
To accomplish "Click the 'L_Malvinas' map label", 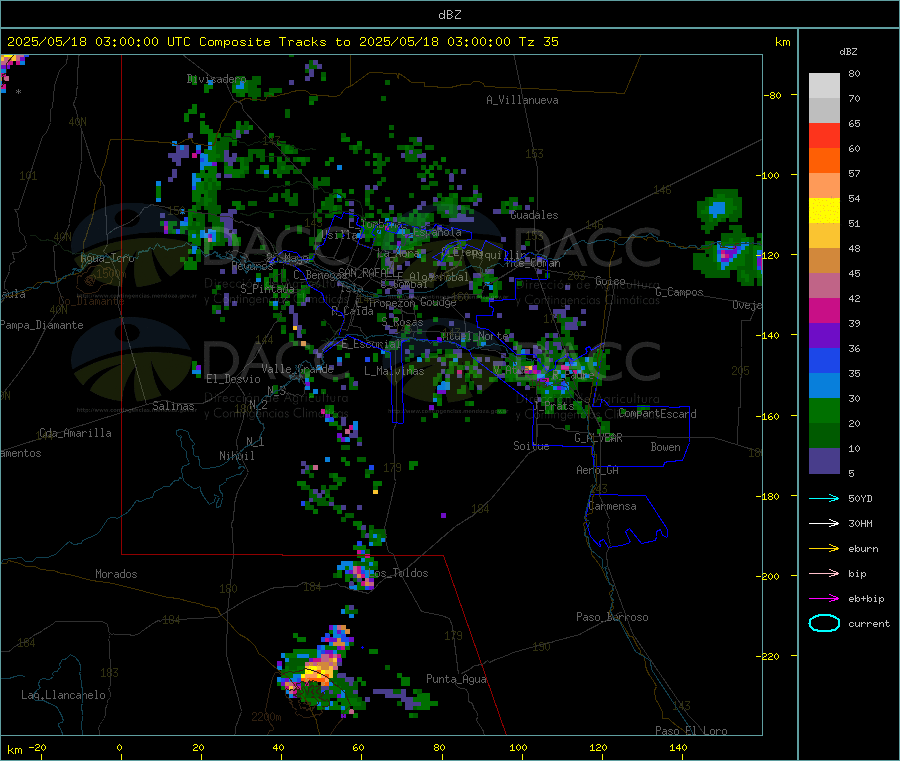I will tap(394, 371).
